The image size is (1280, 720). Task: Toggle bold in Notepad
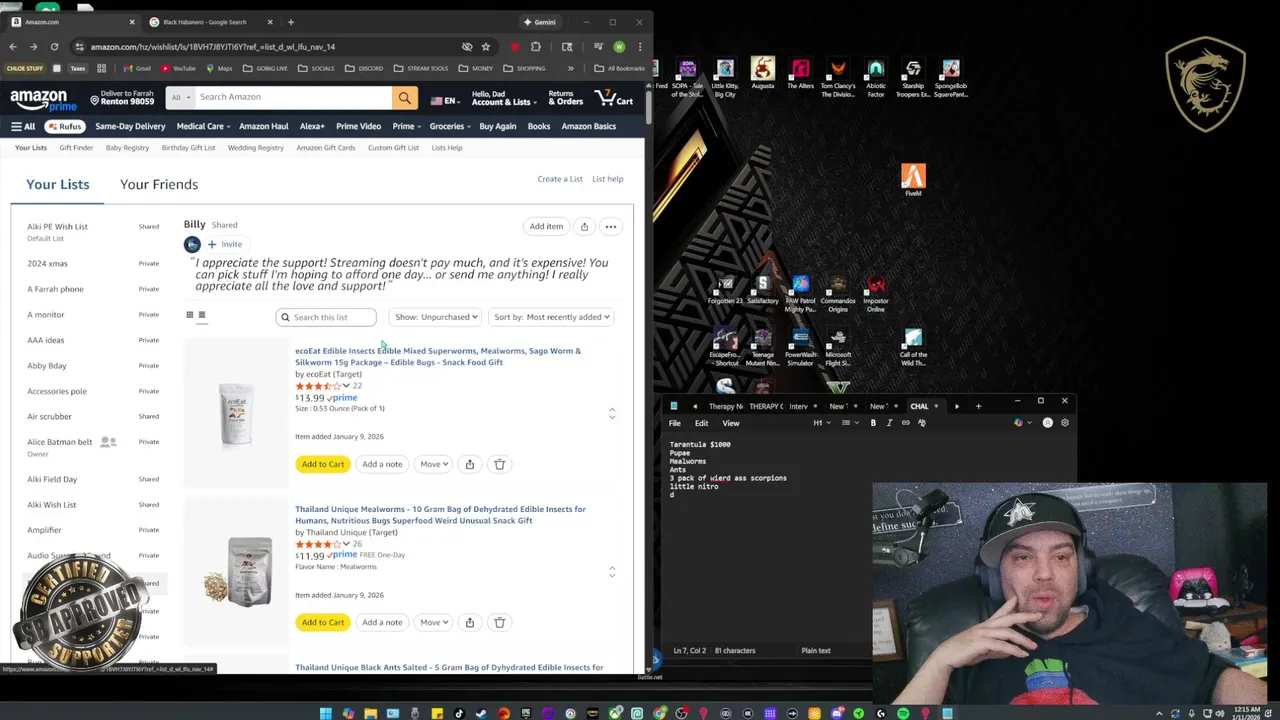coord(873,423)
